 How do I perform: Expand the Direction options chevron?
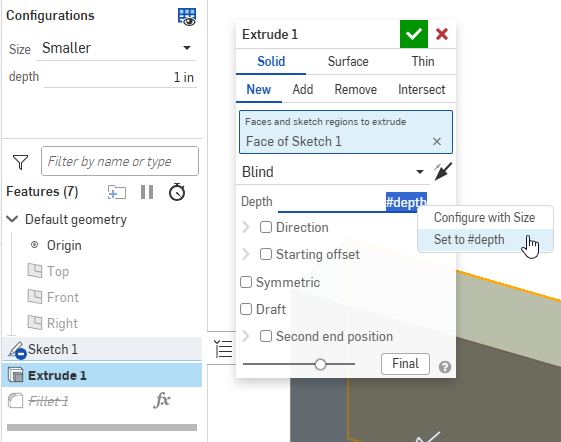click(x=246, y=227)
